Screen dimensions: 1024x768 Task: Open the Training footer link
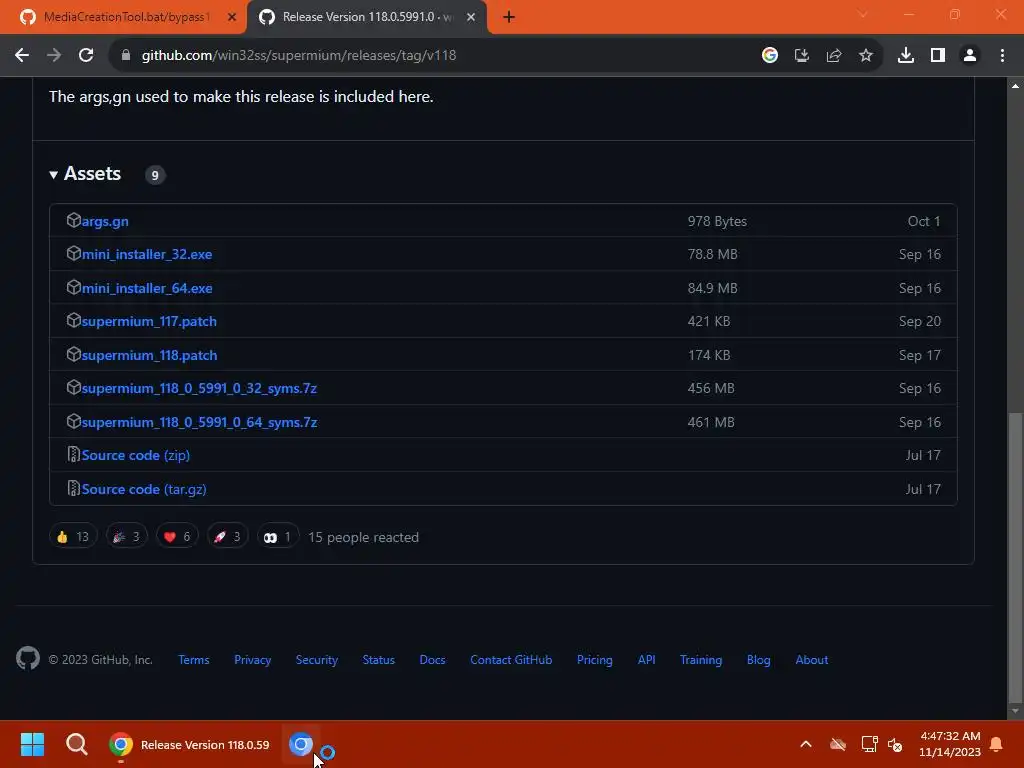(x=701, y=660)
